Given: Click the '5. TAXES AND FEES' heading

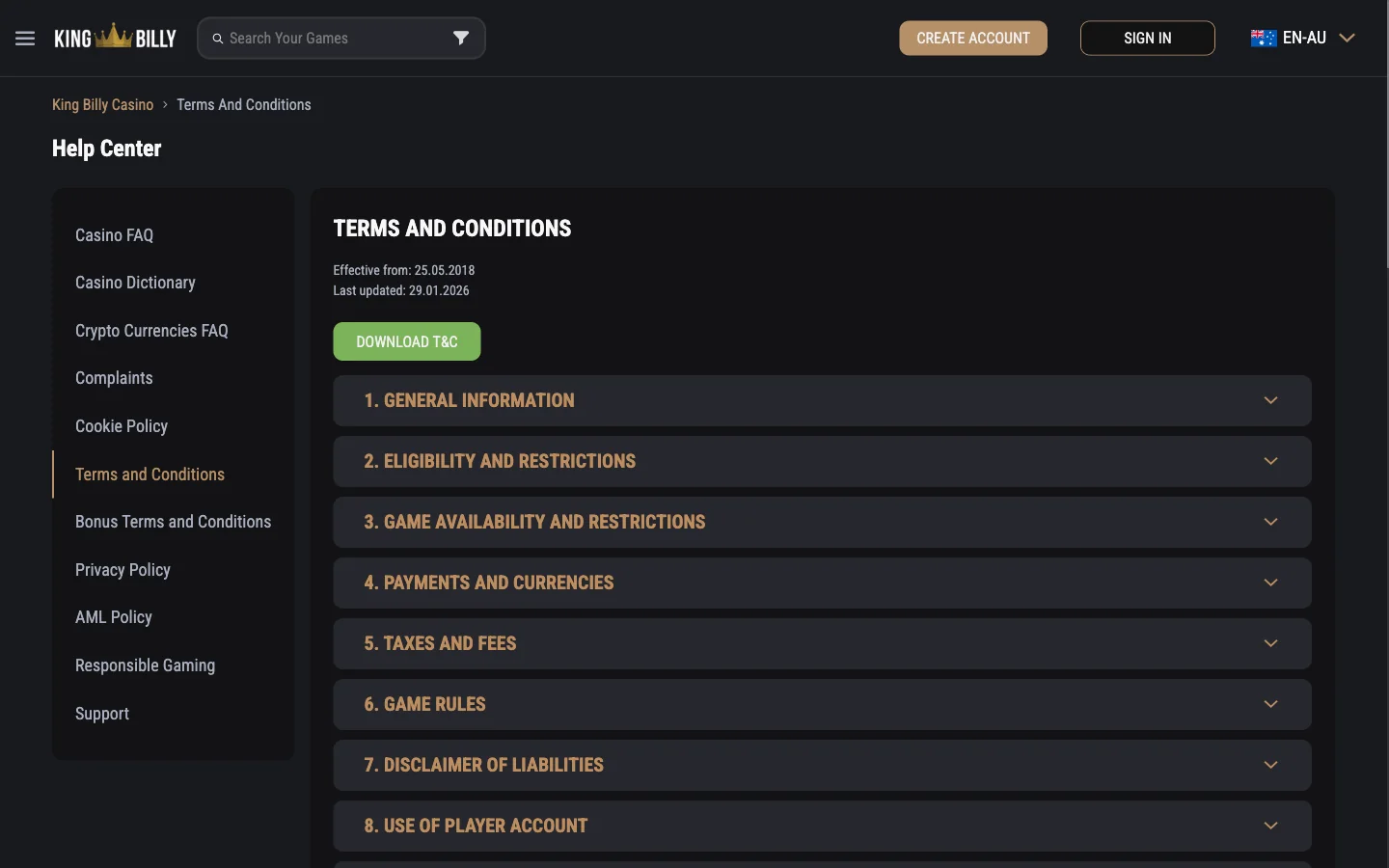Looking at the screenshot, I should tap(440, 643).
